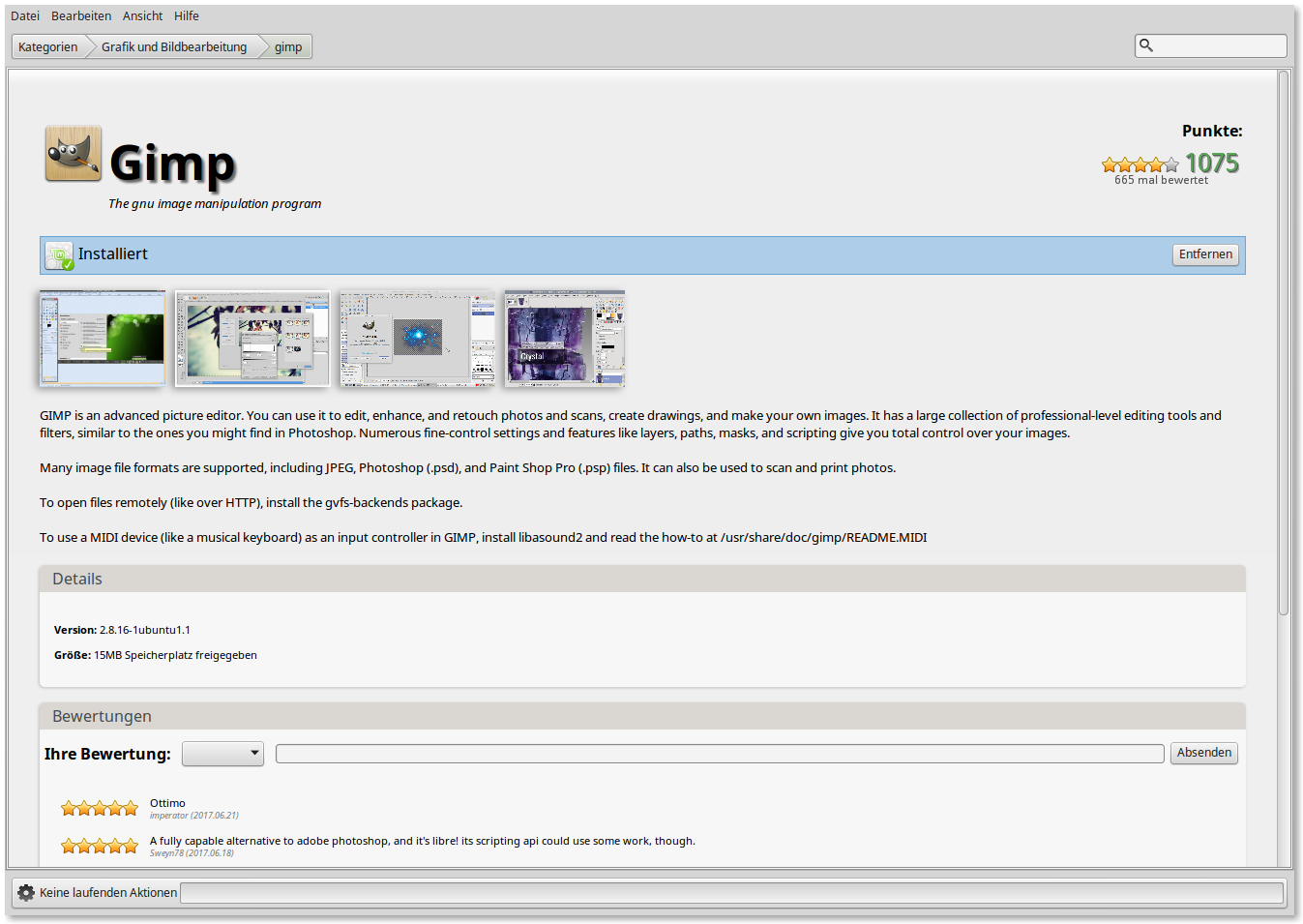Click the progress bar in status area
This screenshot has height=924, width=1303.
coord(732,892)
